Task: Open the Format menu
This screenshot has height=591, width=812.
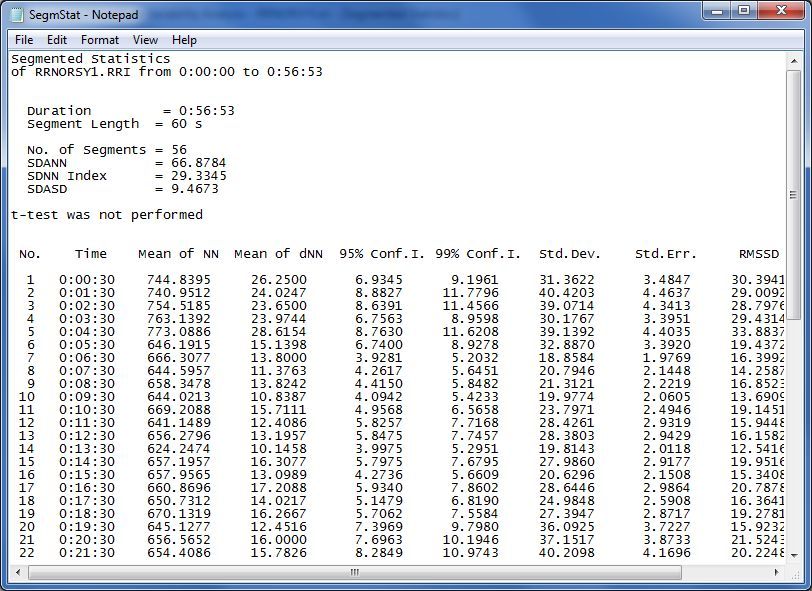Action: tap(100, 40)
